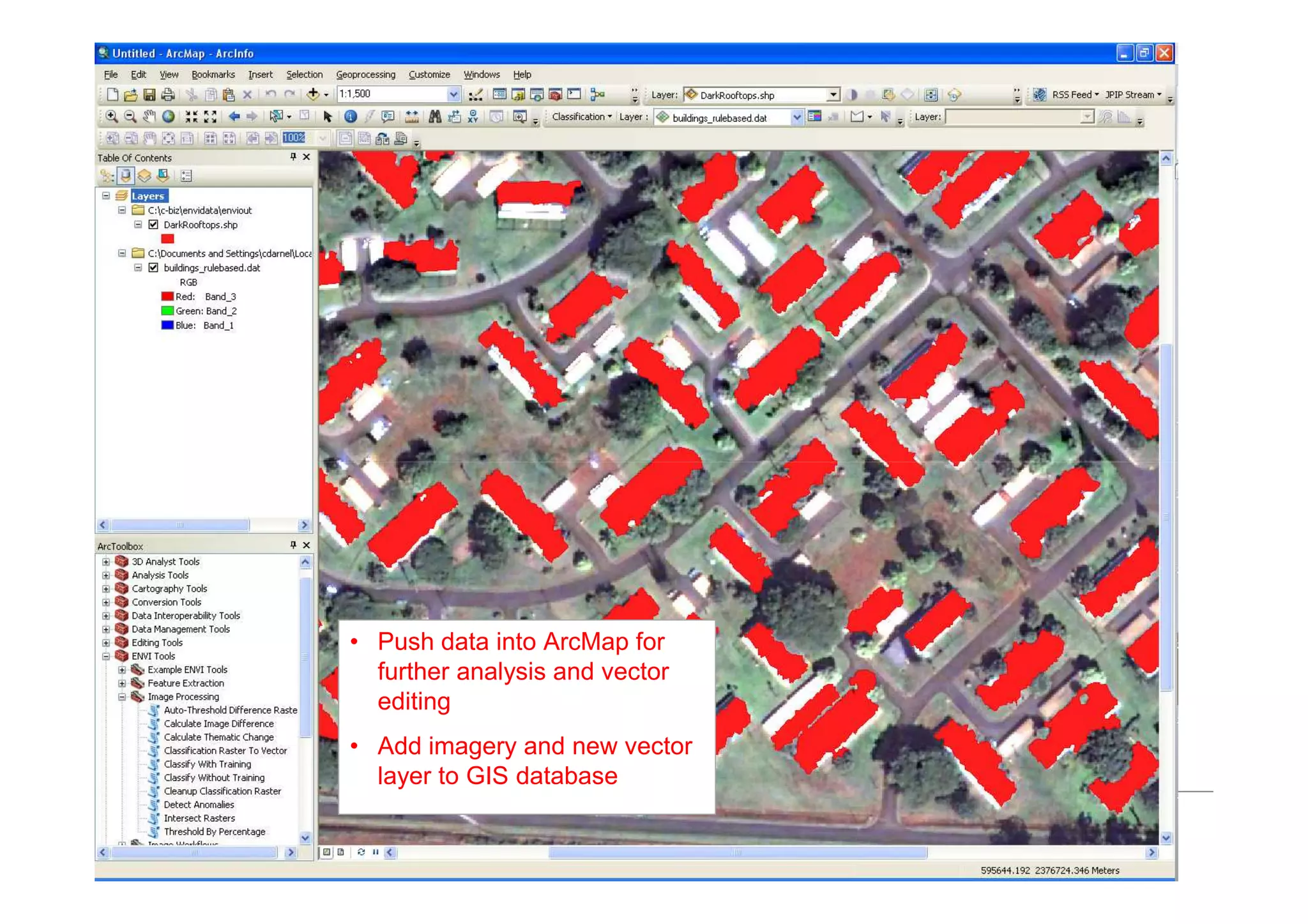Select the Select Elements arrow tool
This screenshot has height=924, width=1308.
[328, 116]
